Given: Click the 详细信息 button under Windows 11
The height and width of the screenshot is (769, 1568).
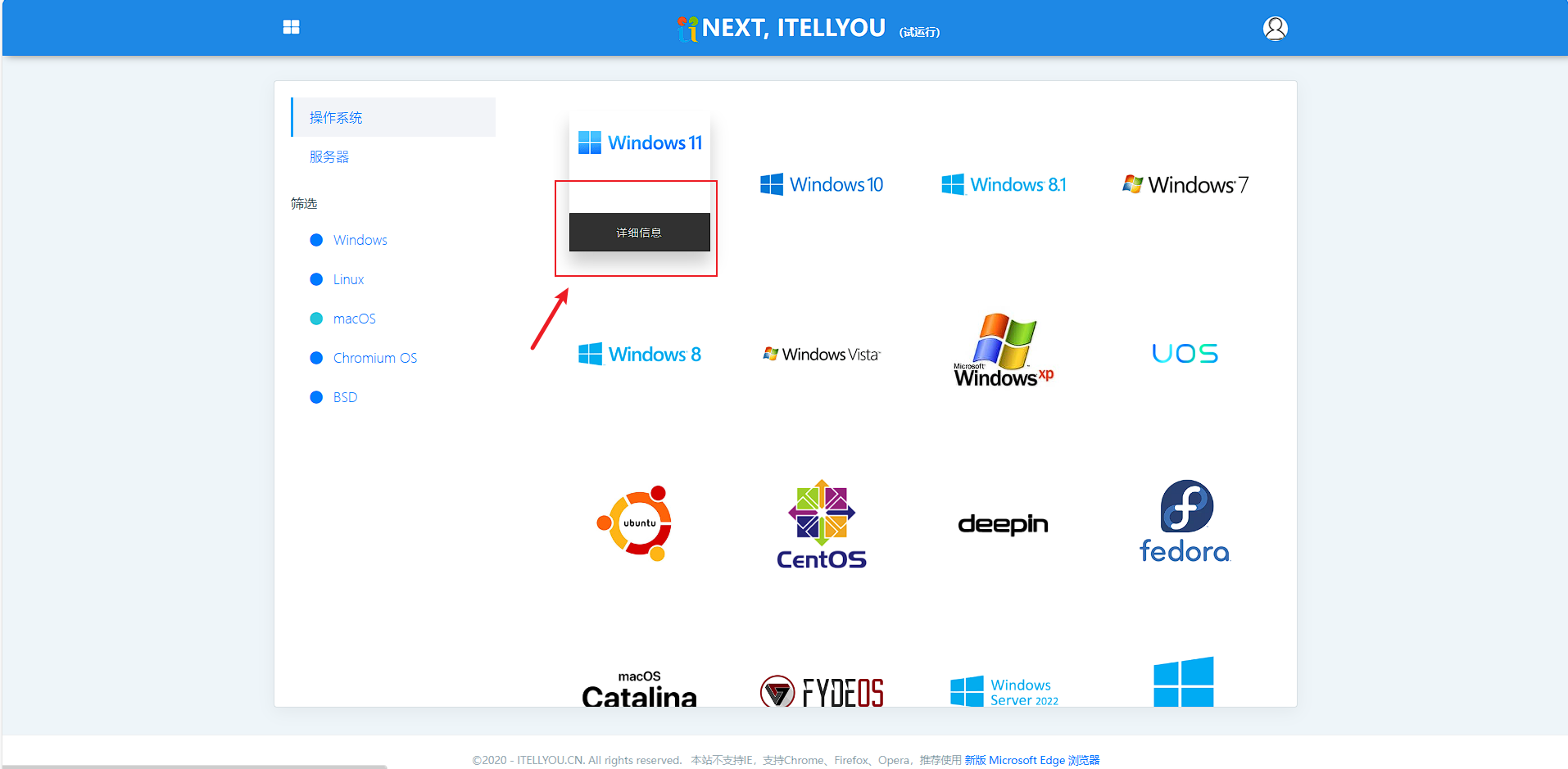Looking at the screenshot, I should pyautogui.click(x=639, y=233).
